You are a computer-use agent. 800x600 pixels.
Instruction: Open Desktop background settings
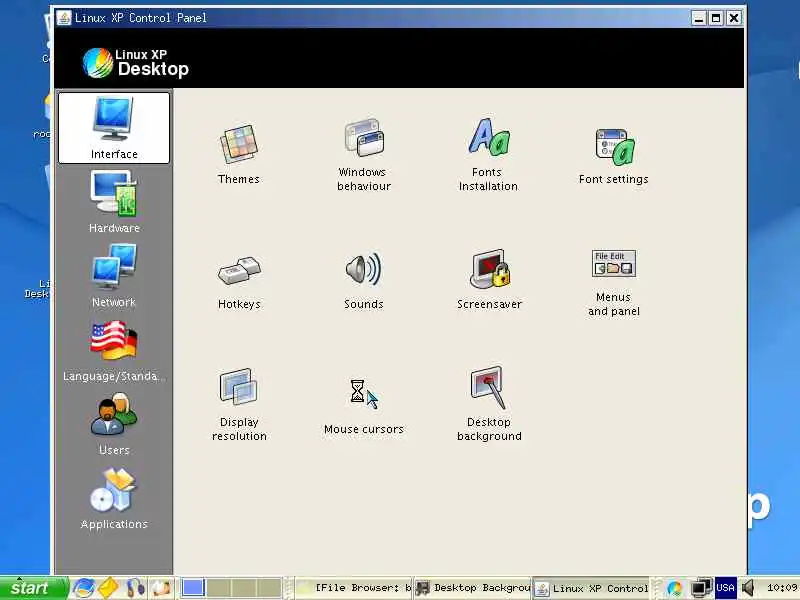point(489,404)
